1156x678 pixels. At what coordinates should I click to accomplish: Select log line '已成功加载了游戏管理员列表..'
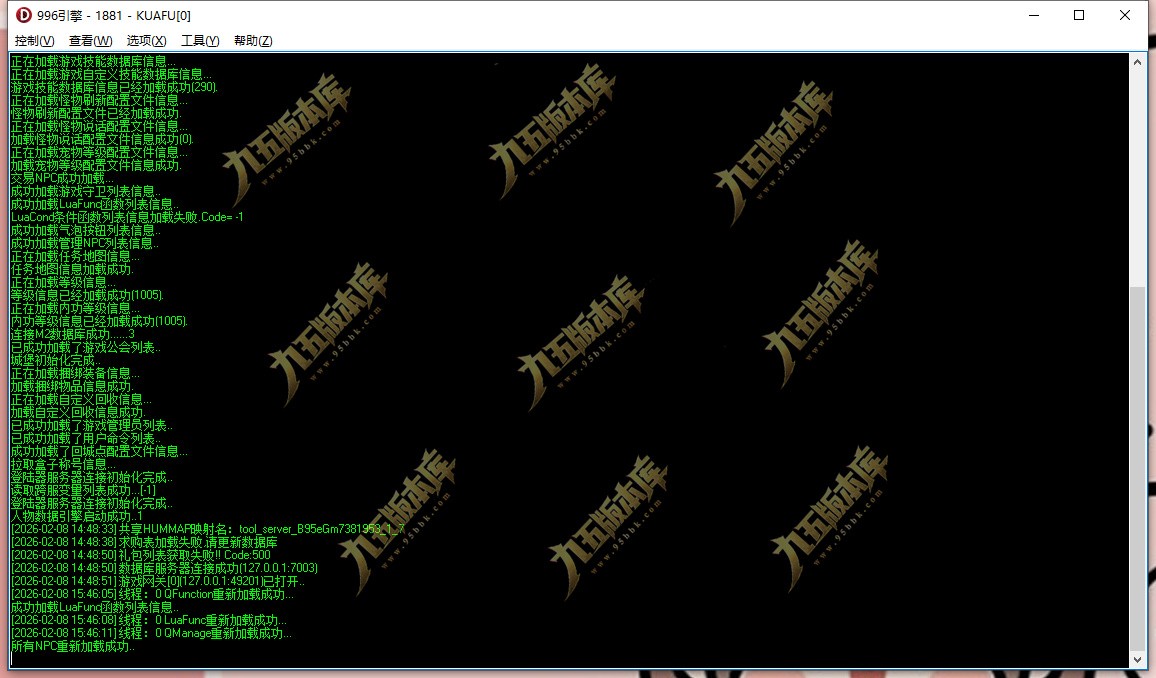91,425
